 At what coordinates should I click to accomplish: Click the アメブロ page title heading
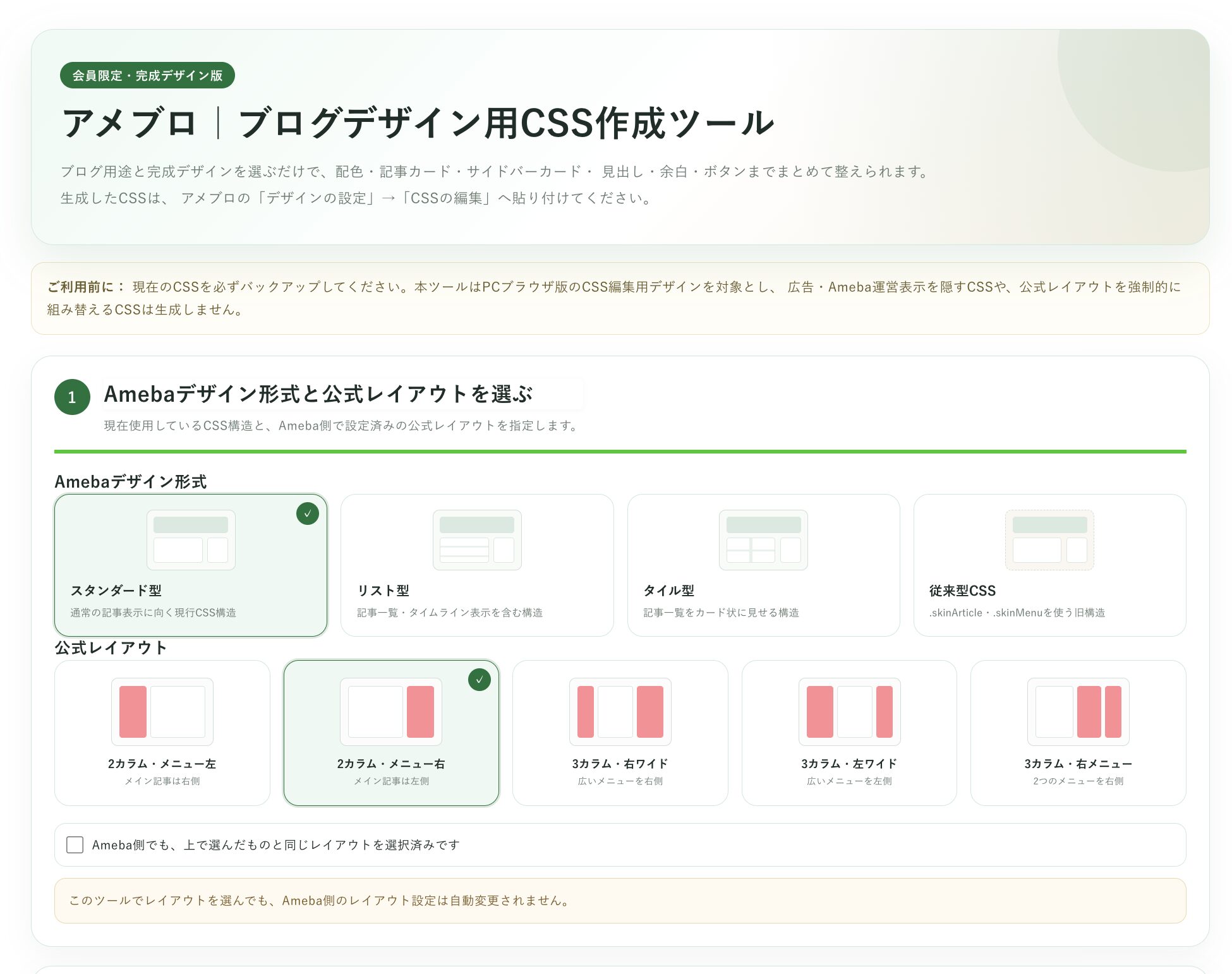(x=418, y=123)
